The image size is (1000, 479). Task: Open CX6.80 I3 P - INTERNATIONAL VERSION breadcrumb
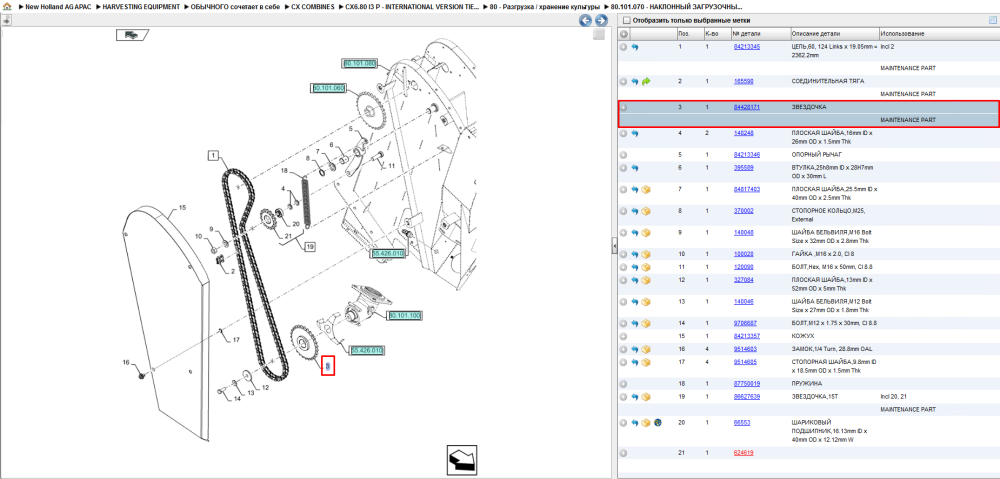pyautogui.click(x=413, y=7)
